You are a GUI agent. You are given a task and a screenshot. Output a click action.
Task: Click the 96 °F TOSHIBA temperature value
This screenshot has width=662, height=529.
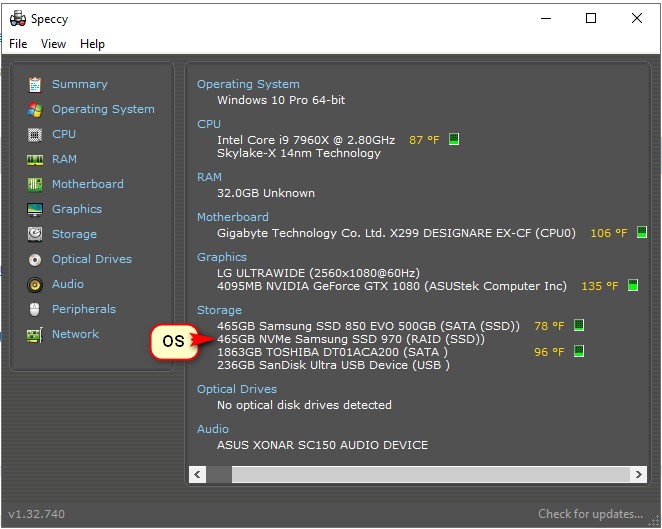(549, 352)
